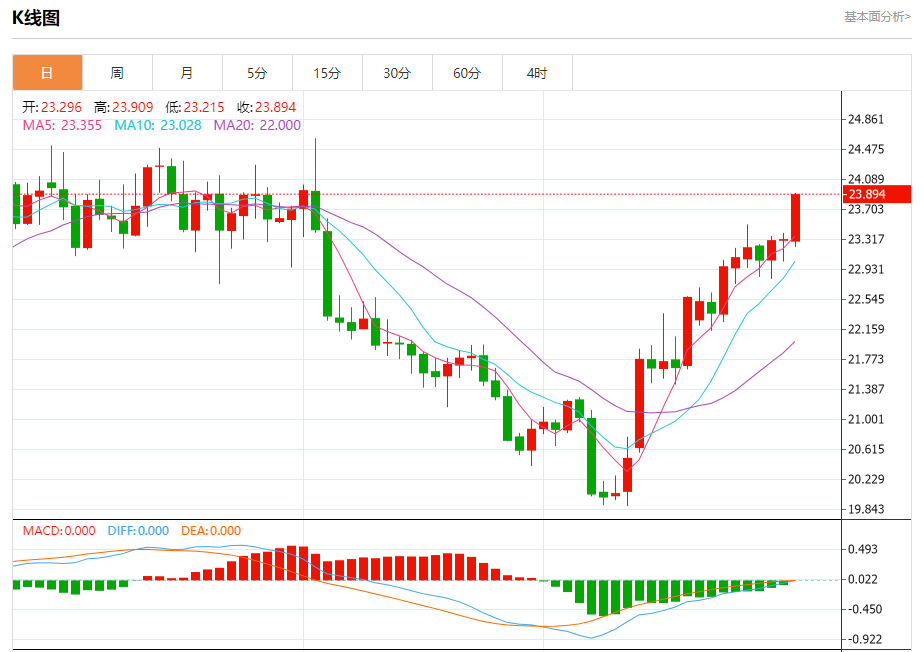Click the 0.022 MACD axis label
This screenshot has width=924, height=652.
(863, 579)
